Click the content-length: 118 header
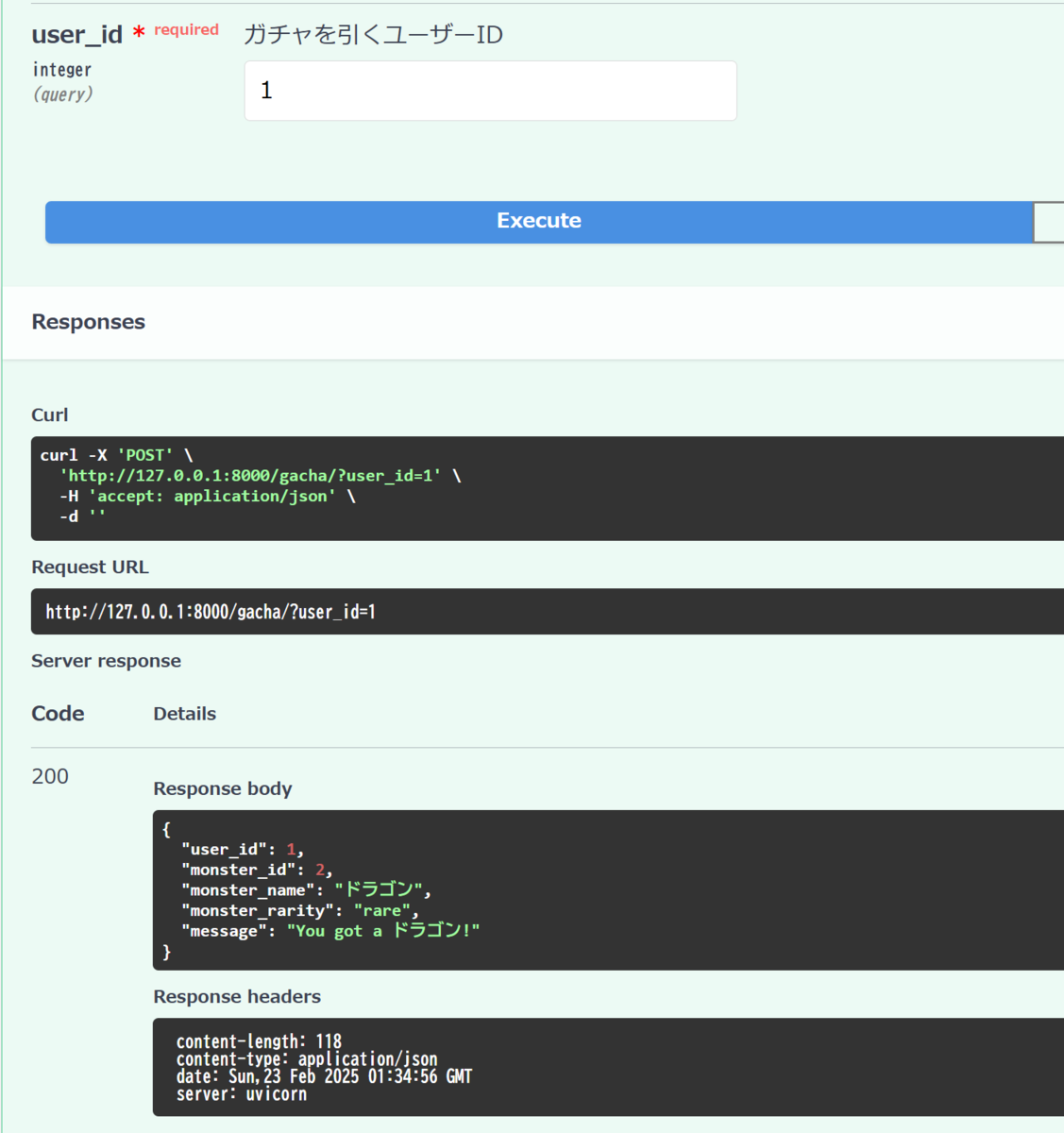This screenshot has width=1064, height=1133. 259,1041
